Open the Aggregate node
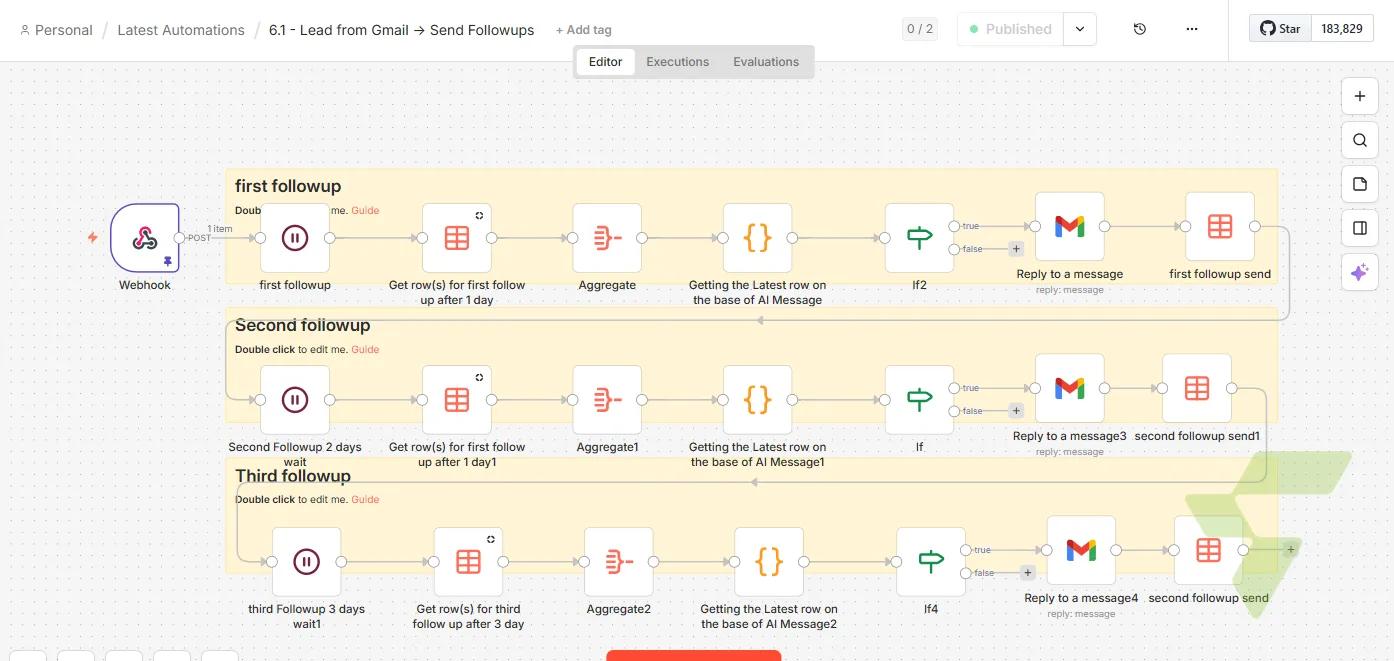The image size is (1394, 661). pyautogui.click(x=607, y=238)
